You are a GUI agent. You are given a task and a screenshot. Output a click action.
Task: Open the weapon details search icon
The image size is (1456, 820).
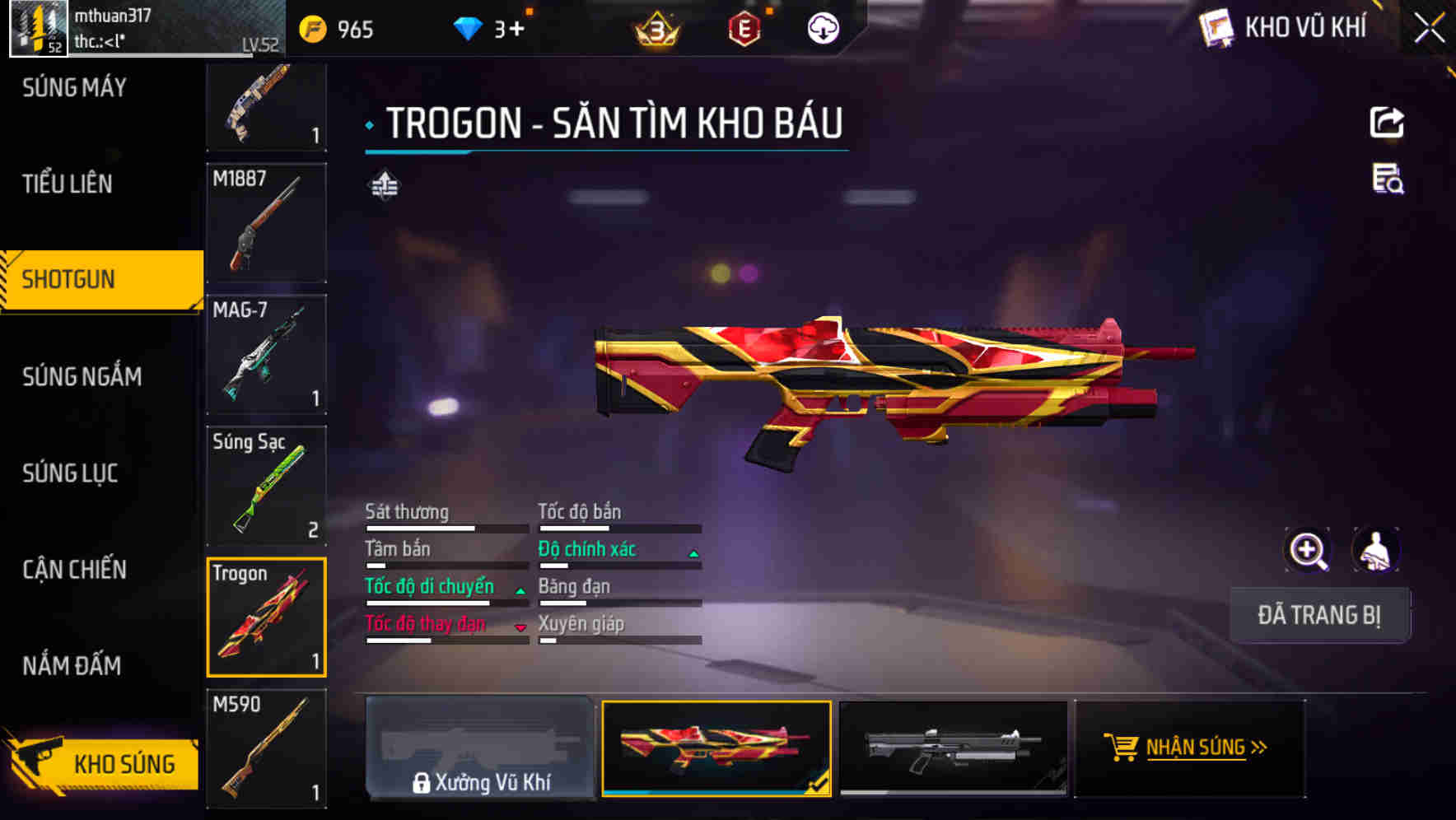(x=1388, y=179)
